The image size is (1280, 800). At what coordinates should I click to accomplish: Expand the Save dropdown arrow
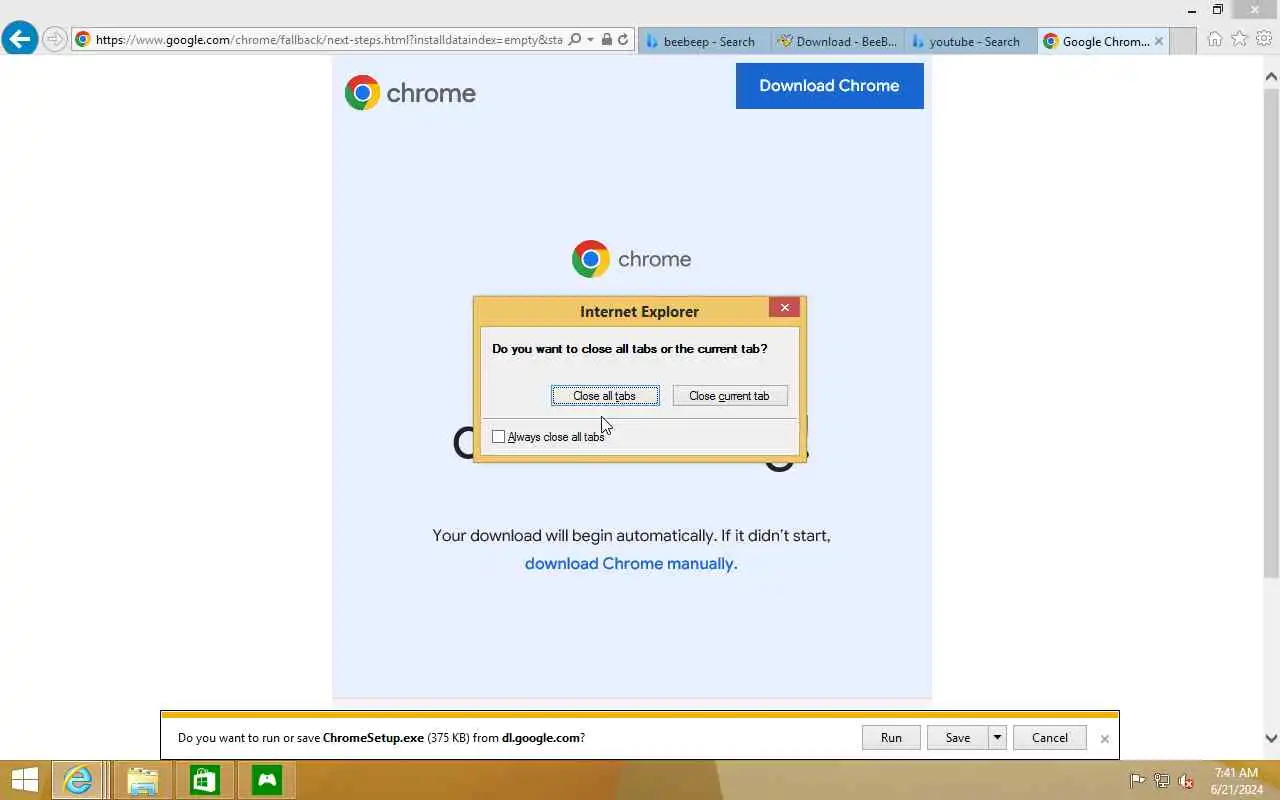[997, 738]
